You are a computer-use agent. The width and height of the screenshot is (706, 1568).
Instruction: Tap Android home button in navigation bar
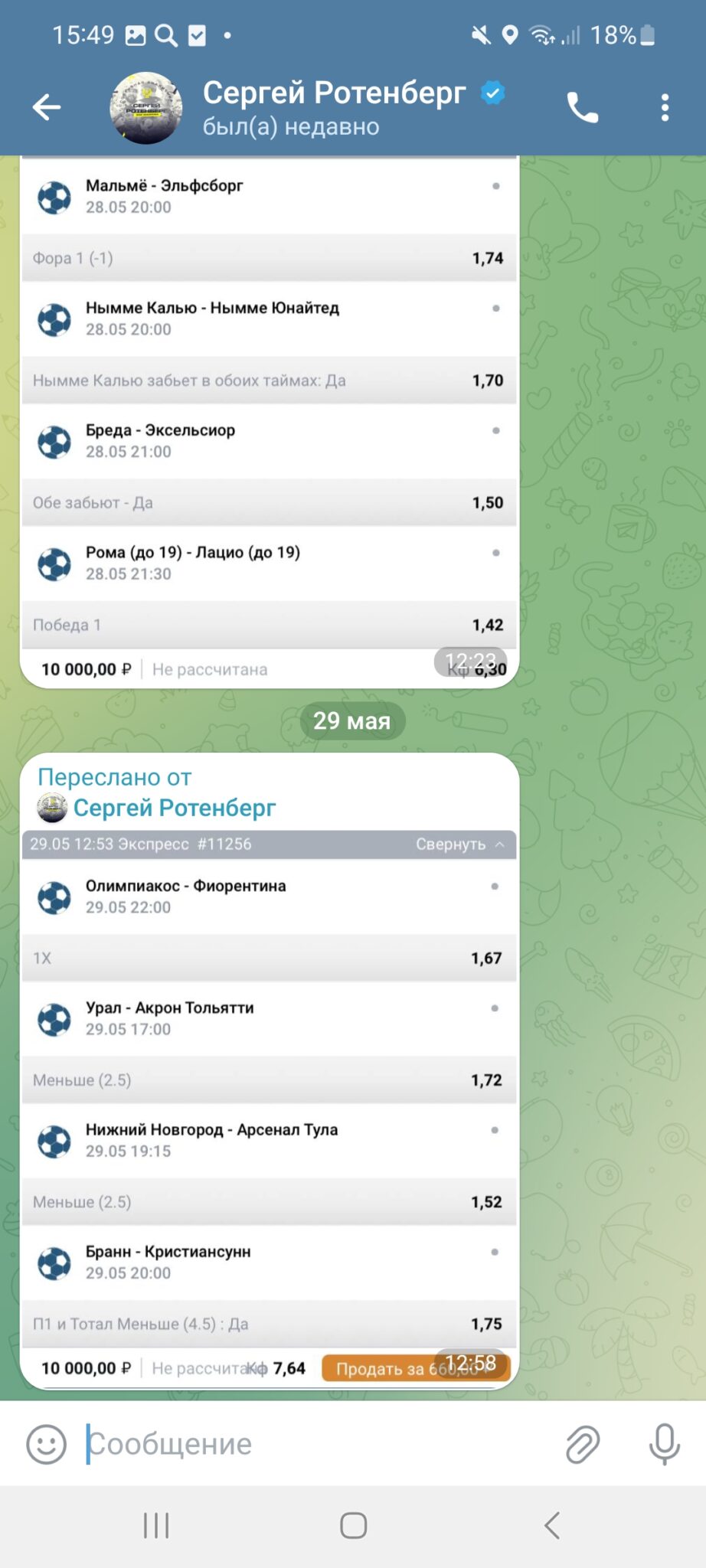[x=353, y=1525]
